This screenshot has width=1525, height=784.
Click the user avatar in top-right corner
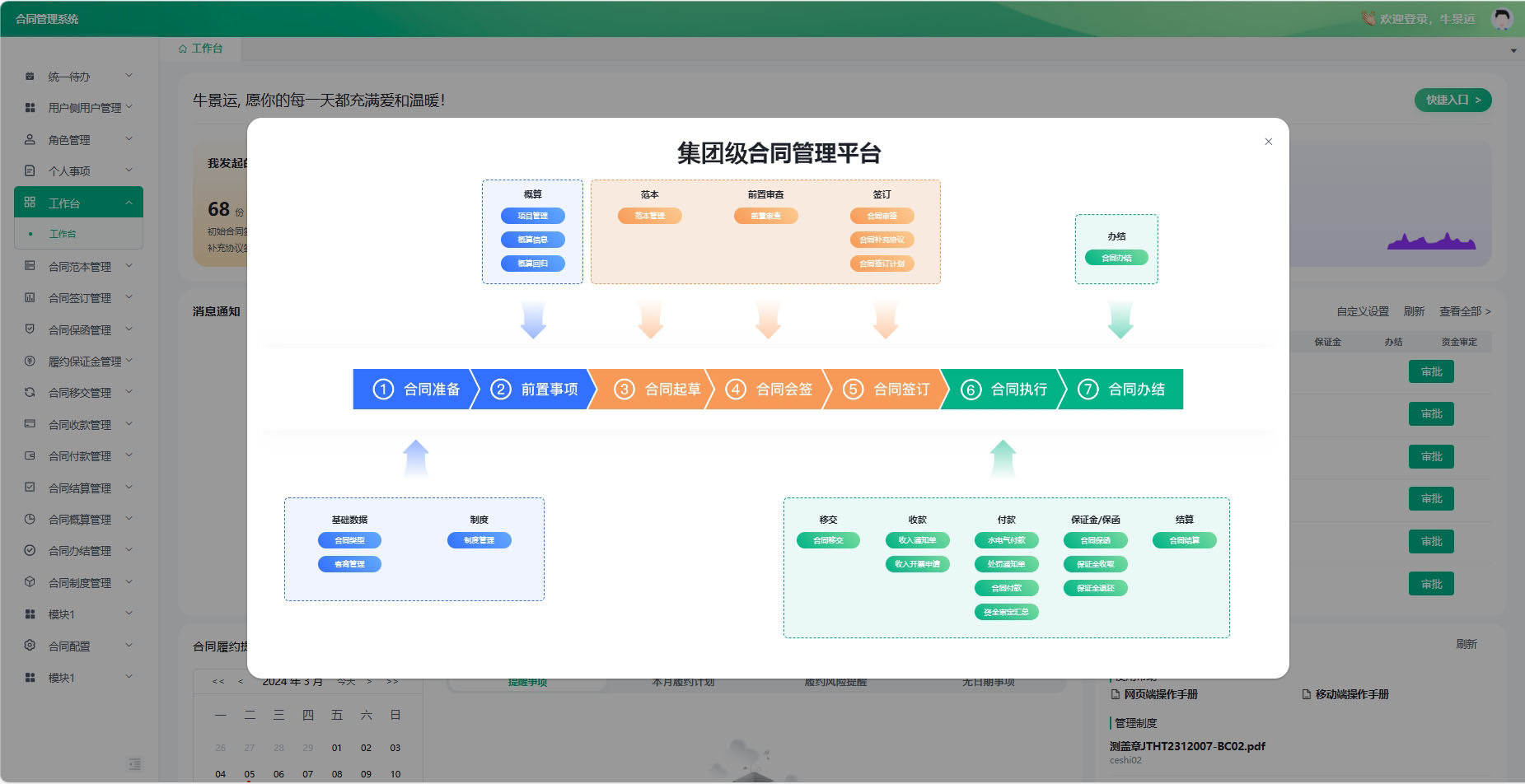(x=1502, y=18)
